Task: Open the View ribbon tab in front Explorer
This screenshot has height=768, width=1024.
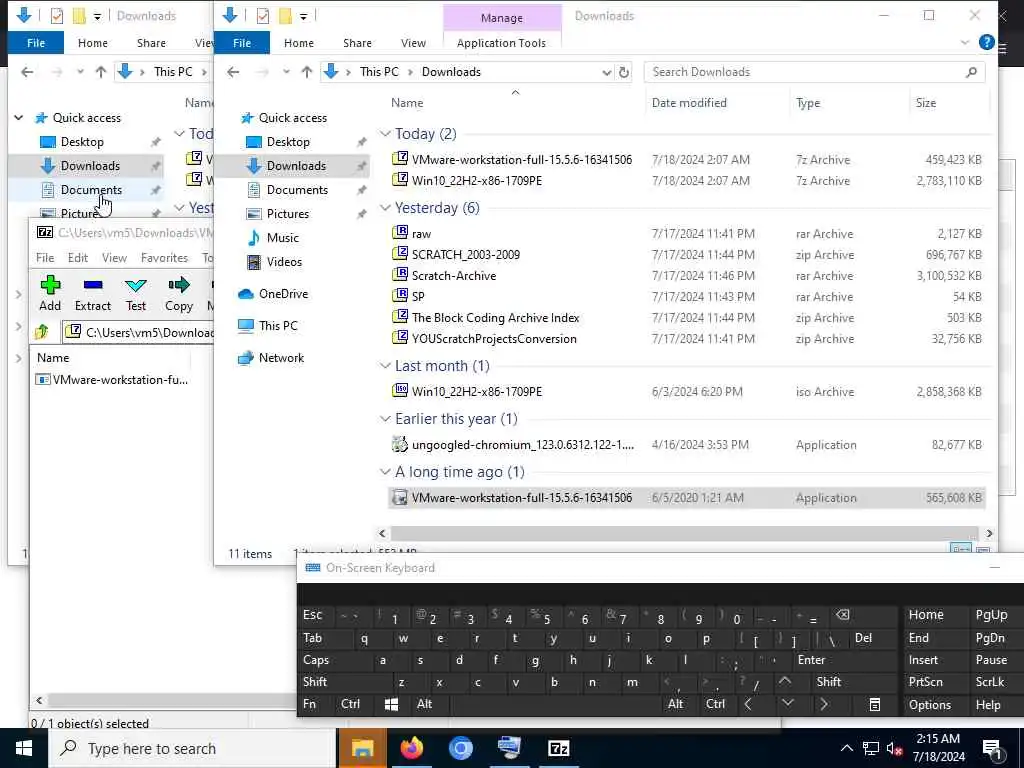Action: (x=413, y=42)
